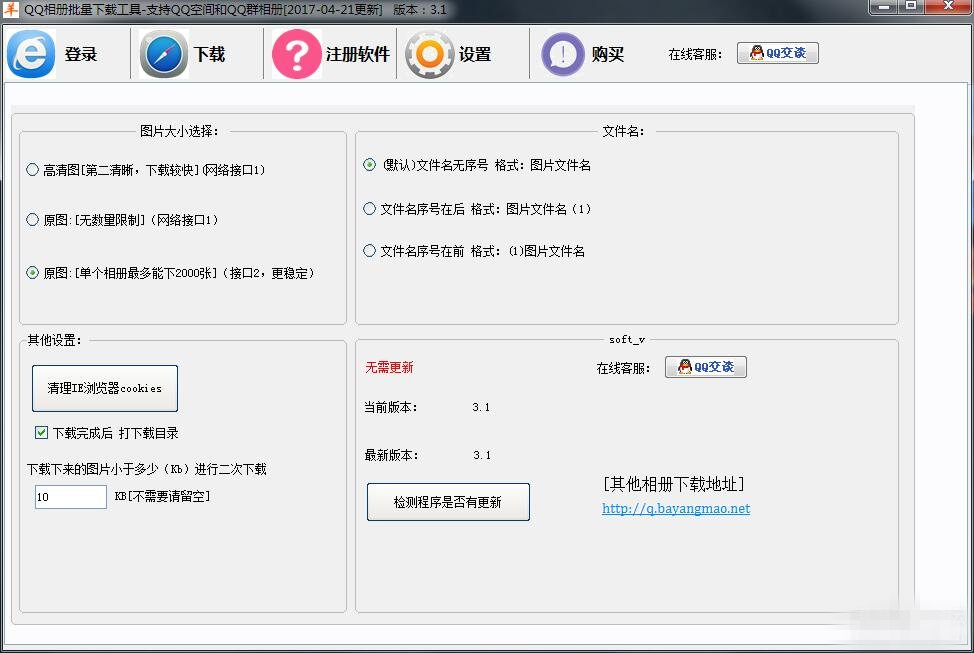The height and width of the screenshot is (653, 974).
Task: Open the q.bayangmao.net link
Action: coord(676,508)
